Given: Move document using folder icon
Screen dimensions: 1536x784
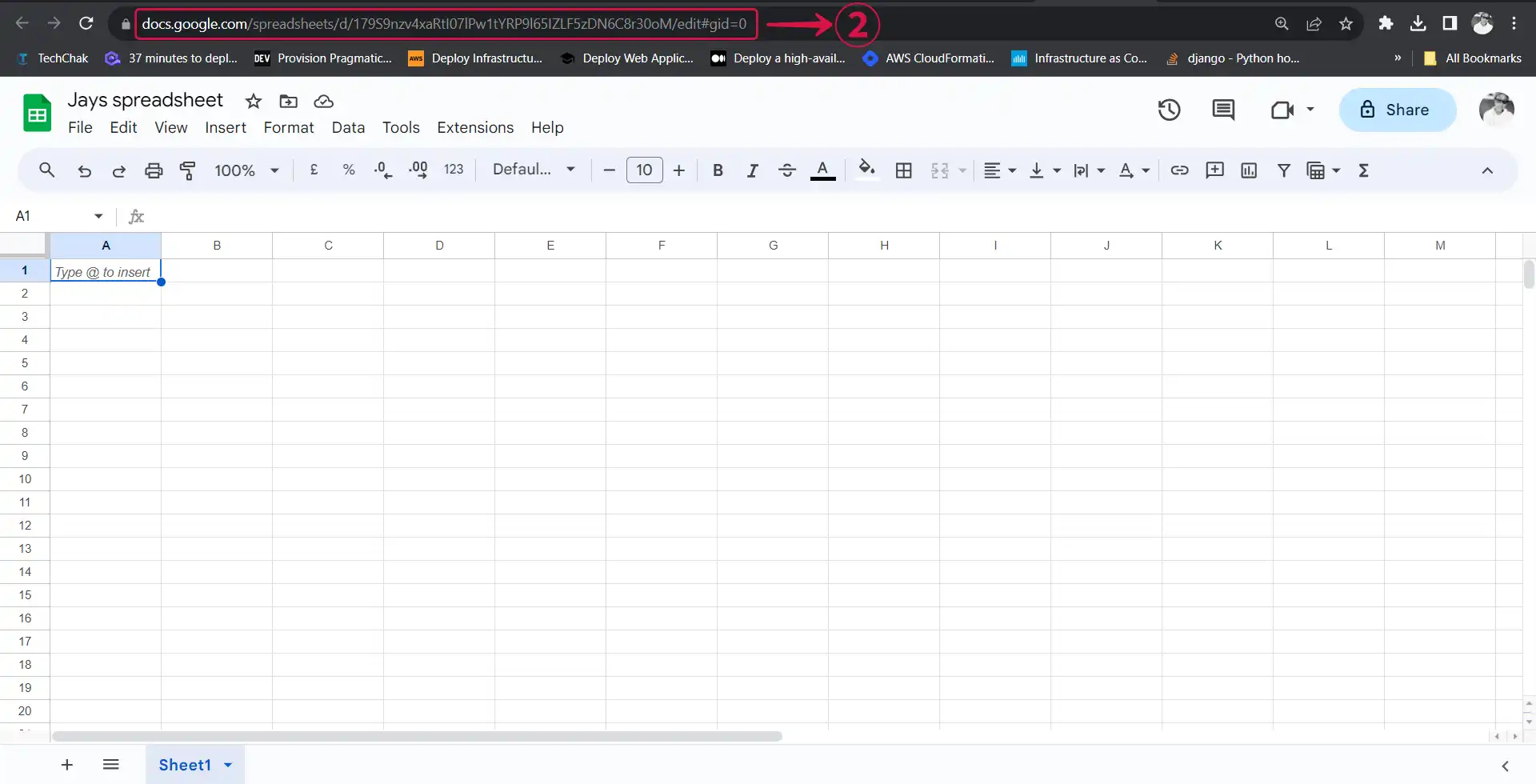Looking at the screenshot, I should tap(288, 101).
